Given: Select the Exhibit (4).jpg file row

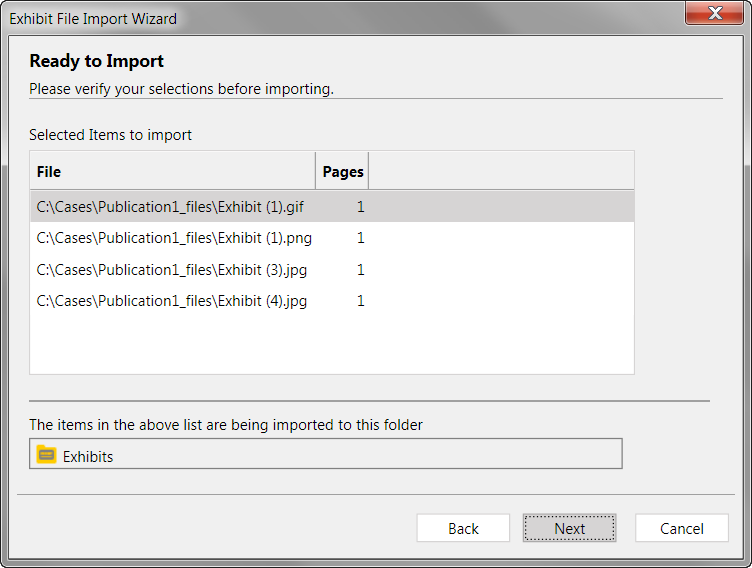Looking at the screenshot, I should (332, 301).
